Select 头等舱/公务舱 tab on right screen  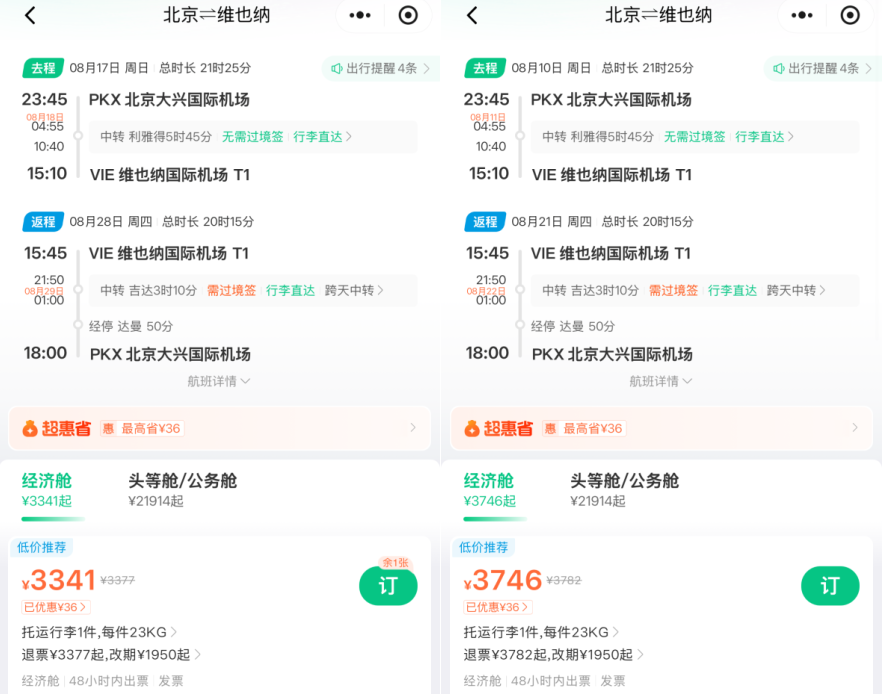(x=624, y=490)
